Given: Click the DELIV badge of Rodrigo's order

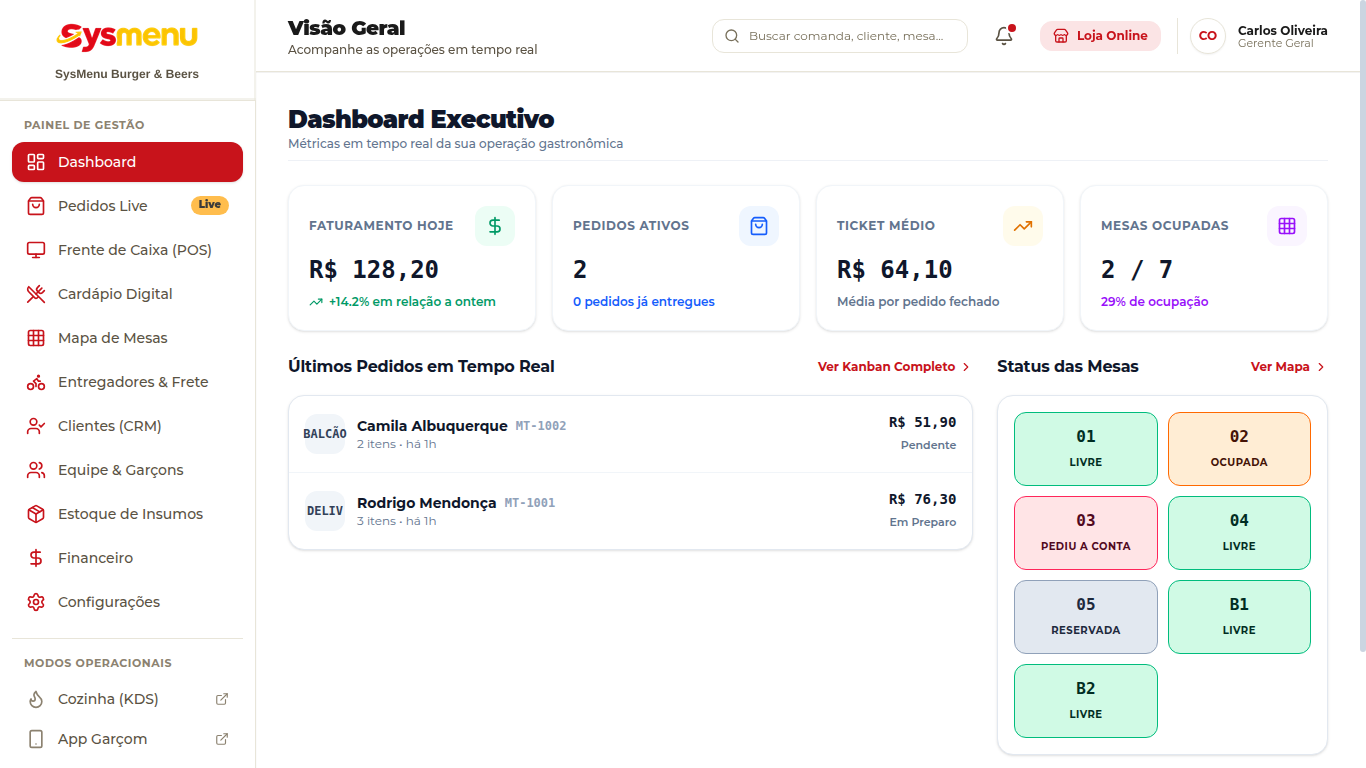Looking at the screenshot, I should pos(325,511).
